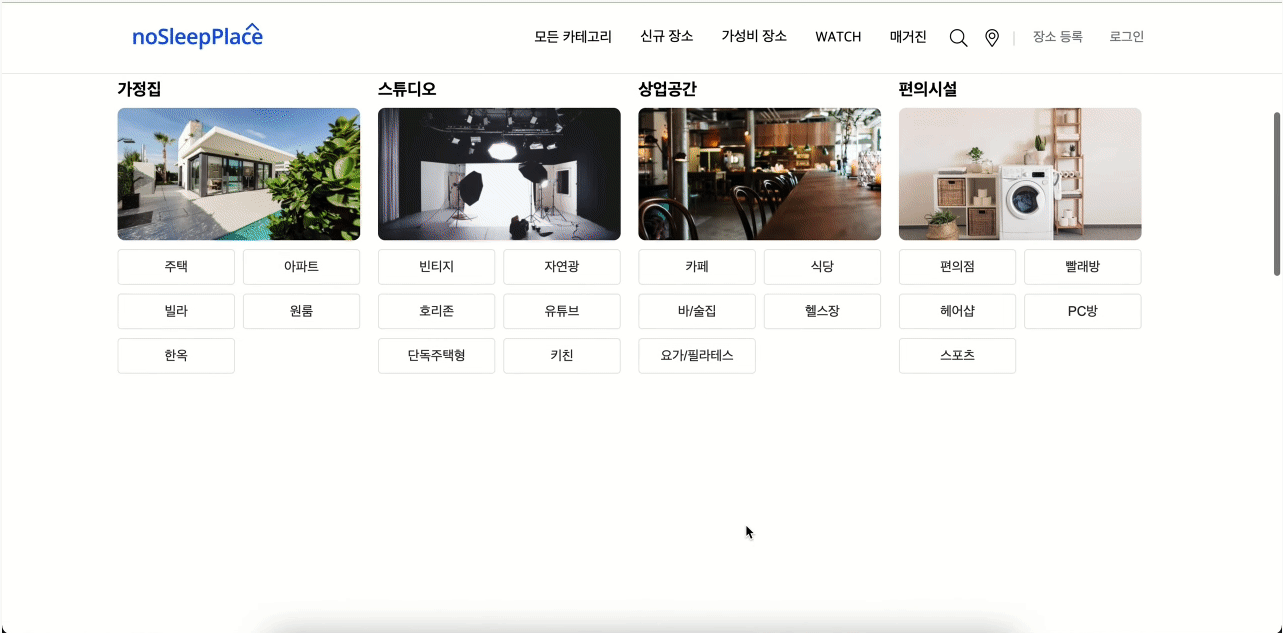
Task: Click the 로그인 link
Action: [x=1127, y=37]
